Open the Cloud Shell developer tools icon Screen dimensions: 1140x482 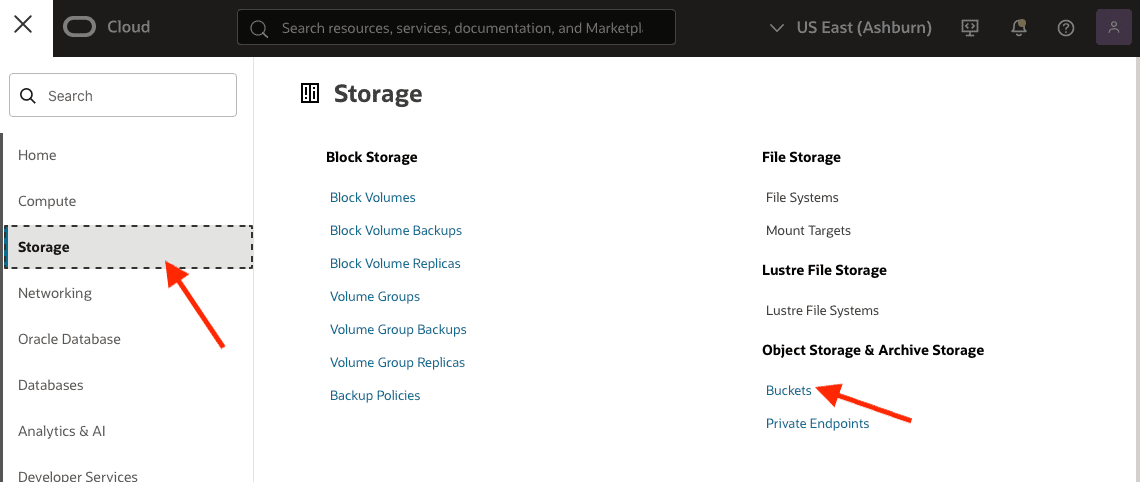click(969, 27)
